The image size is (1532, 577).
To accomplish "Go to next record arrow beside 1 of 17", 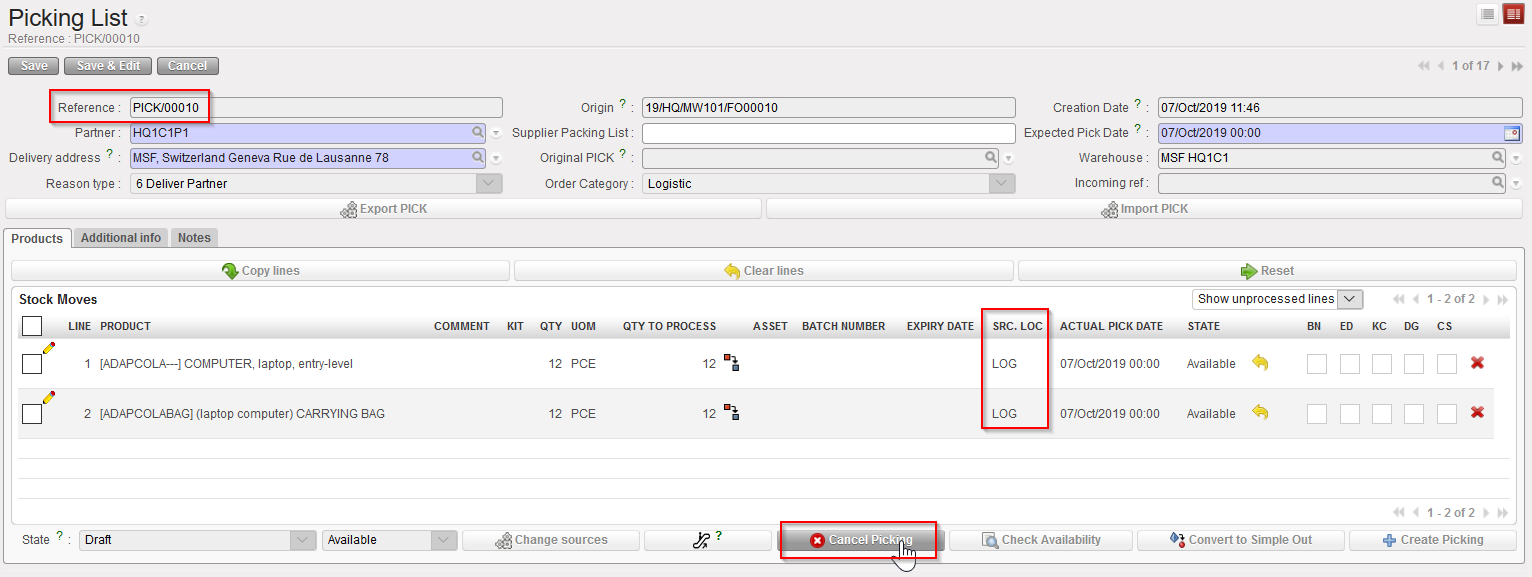I will click(x=1502, y=66).
